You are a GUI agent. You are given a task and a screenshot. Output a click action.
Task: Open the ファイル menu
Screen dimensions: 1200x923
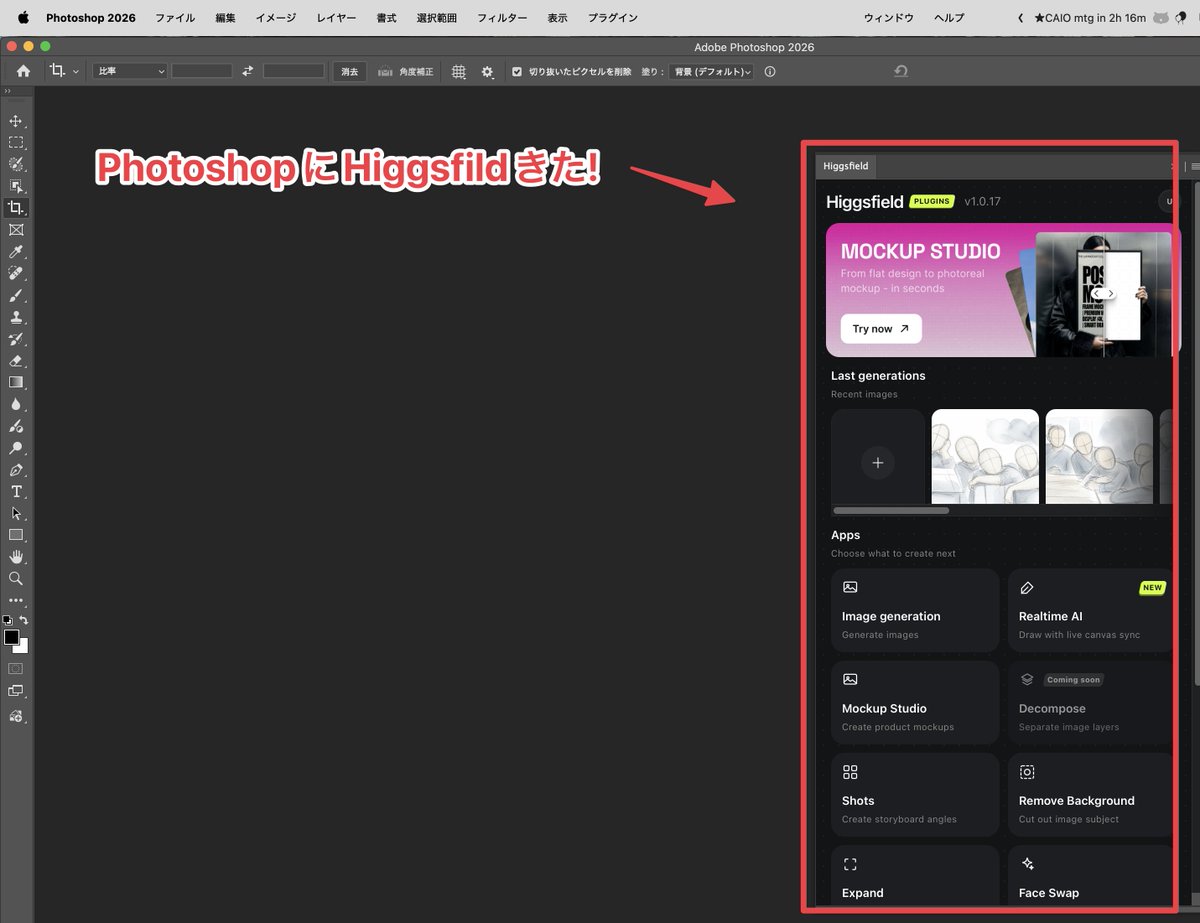point(175,18)
